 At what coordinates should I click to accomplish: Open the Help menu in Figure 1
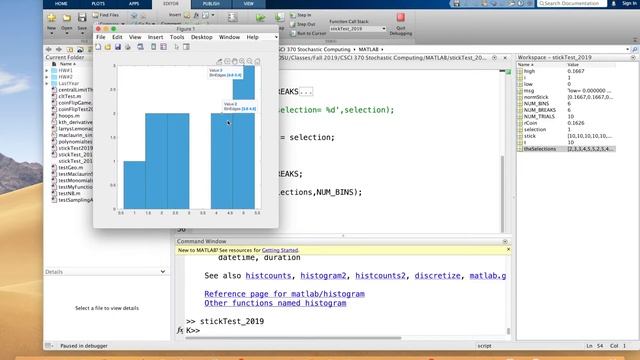pos(253,37)
